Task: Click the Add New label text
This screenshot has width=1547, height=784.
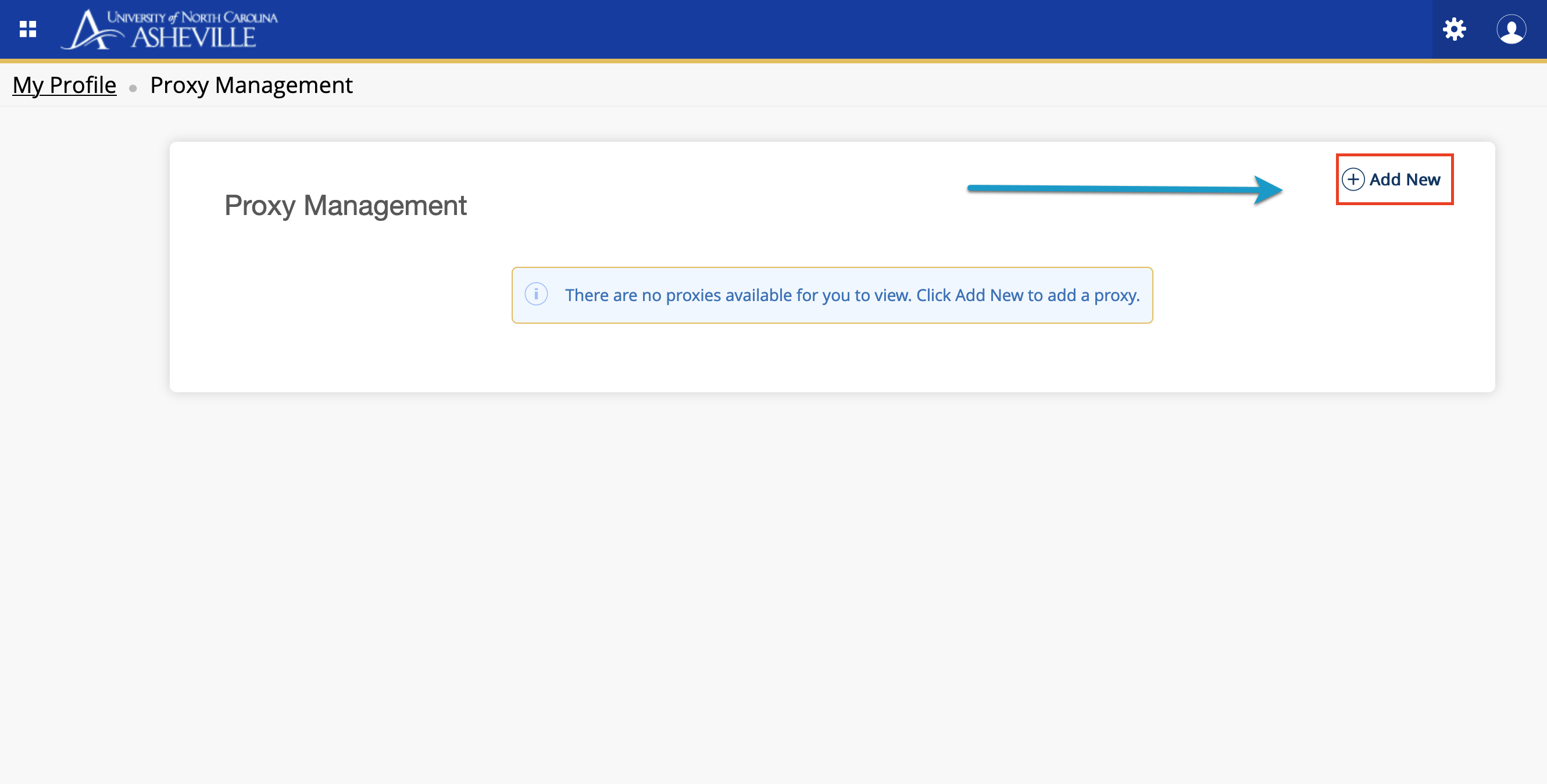Action: click(x=1404, y=180)
